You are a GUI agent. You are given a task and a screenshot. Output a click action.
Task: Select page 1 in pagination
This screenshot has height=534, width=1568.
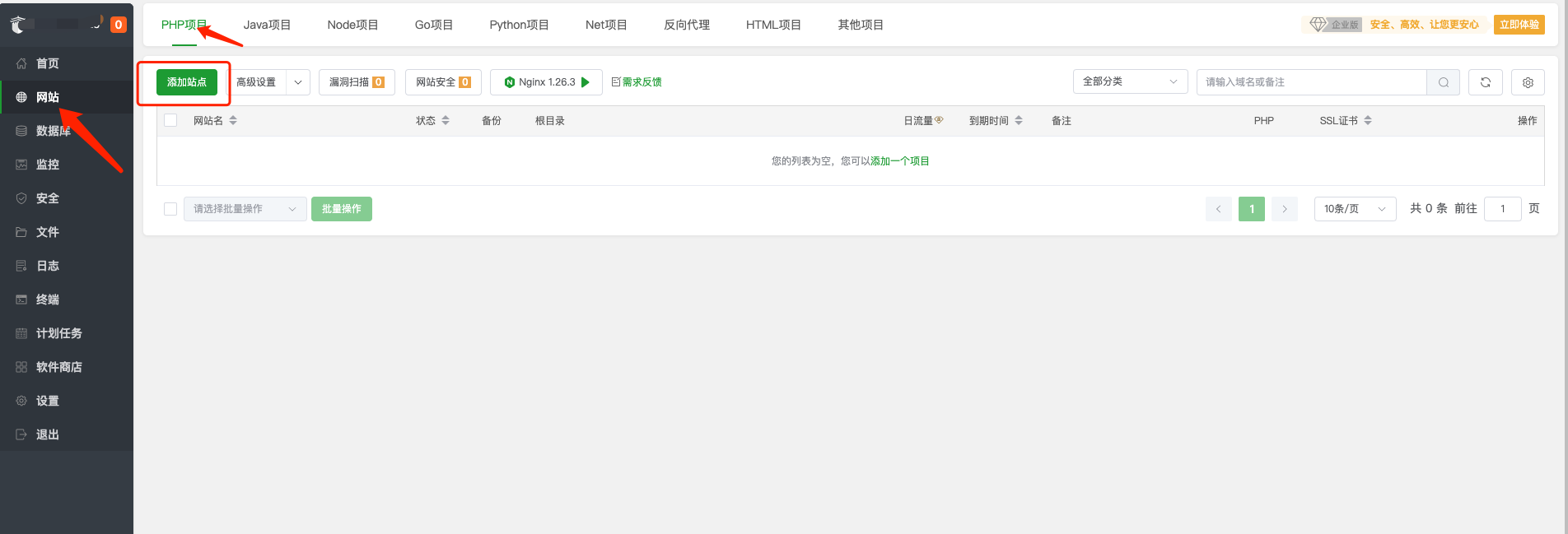[1252, 209]
